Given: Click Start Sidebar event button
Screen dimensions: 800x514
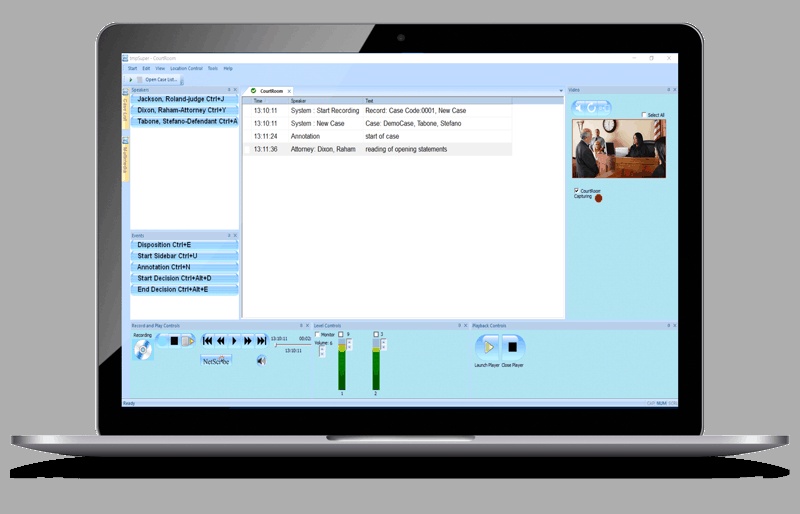Looking at the screenshot, I should point(184,256).
